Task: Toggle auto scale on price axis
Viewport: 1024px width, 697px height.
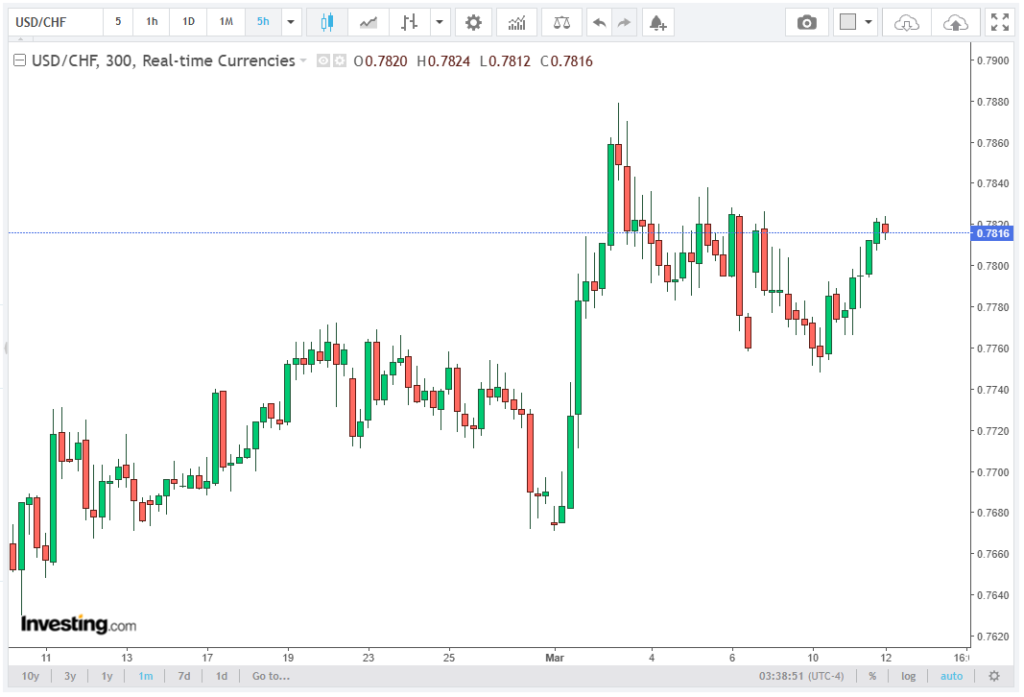Action: tap(951, 676)
